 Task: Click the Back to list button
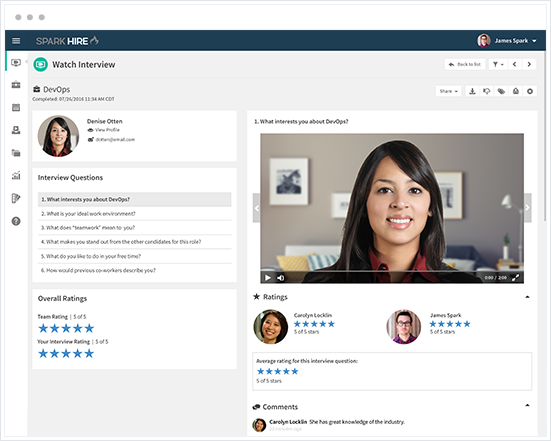click(x=465, y=64)
